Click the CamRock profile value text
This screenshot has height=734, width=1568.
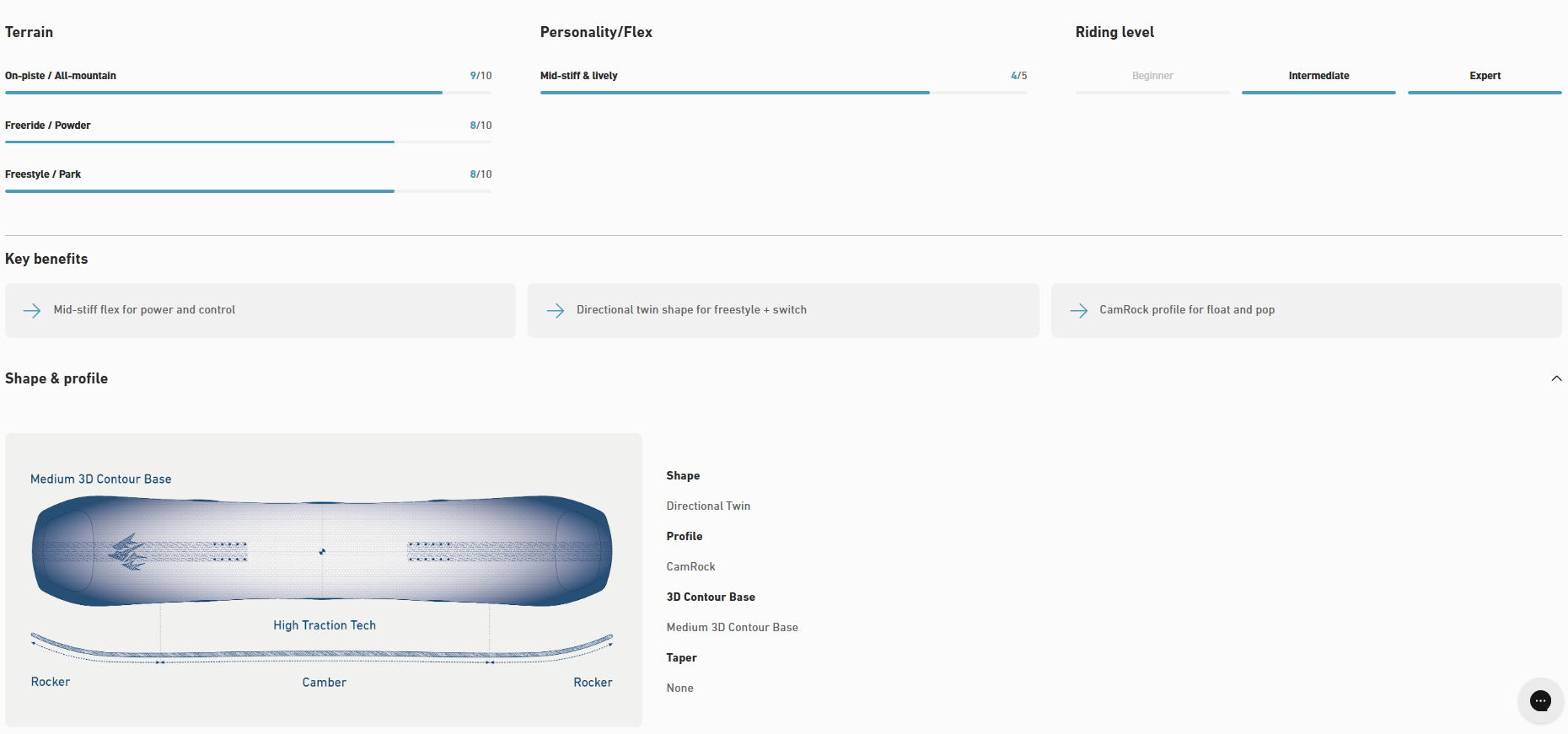click(690, 566)
